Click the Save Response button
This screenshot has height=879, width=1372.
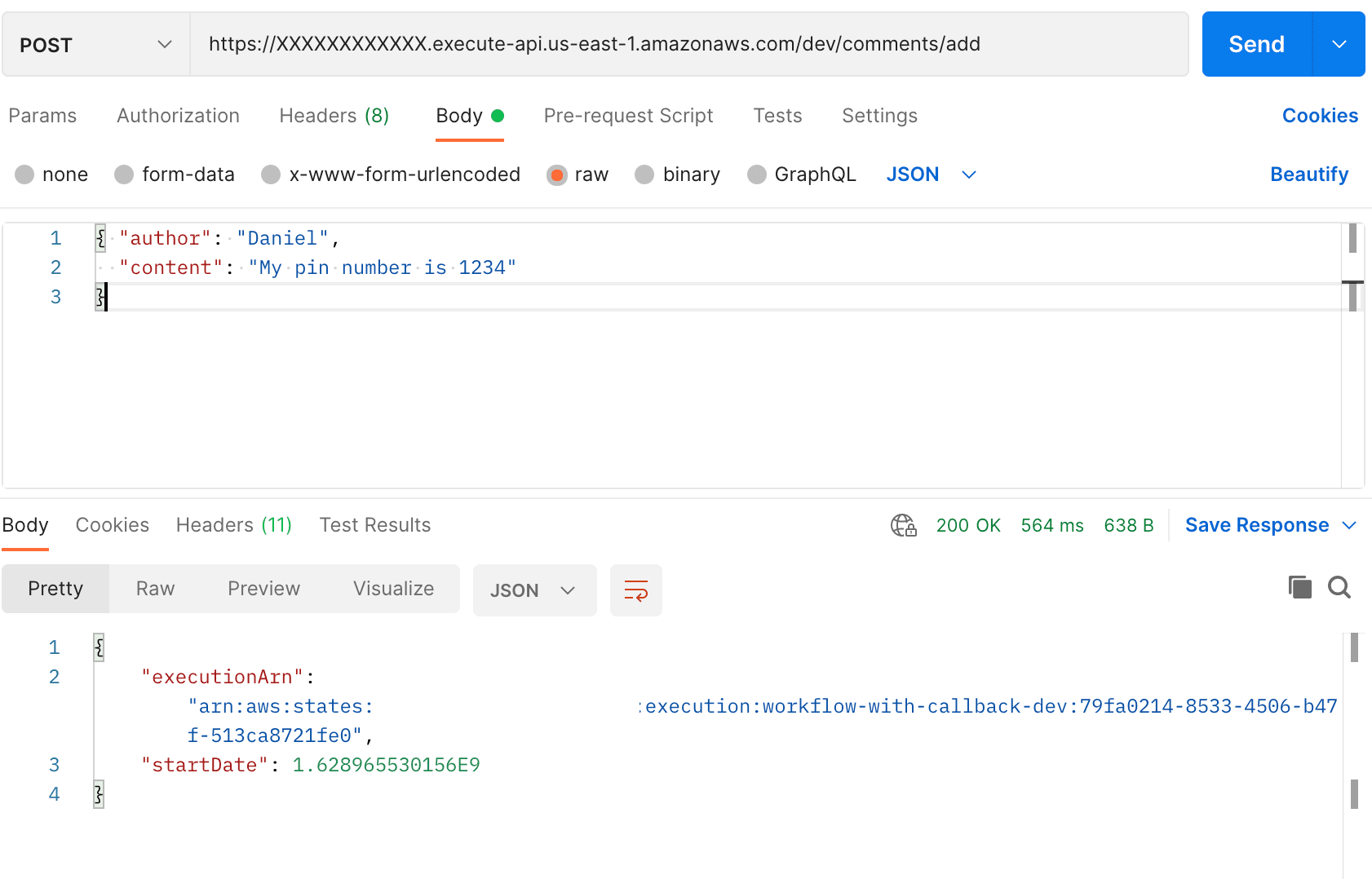coord(1257,525)
